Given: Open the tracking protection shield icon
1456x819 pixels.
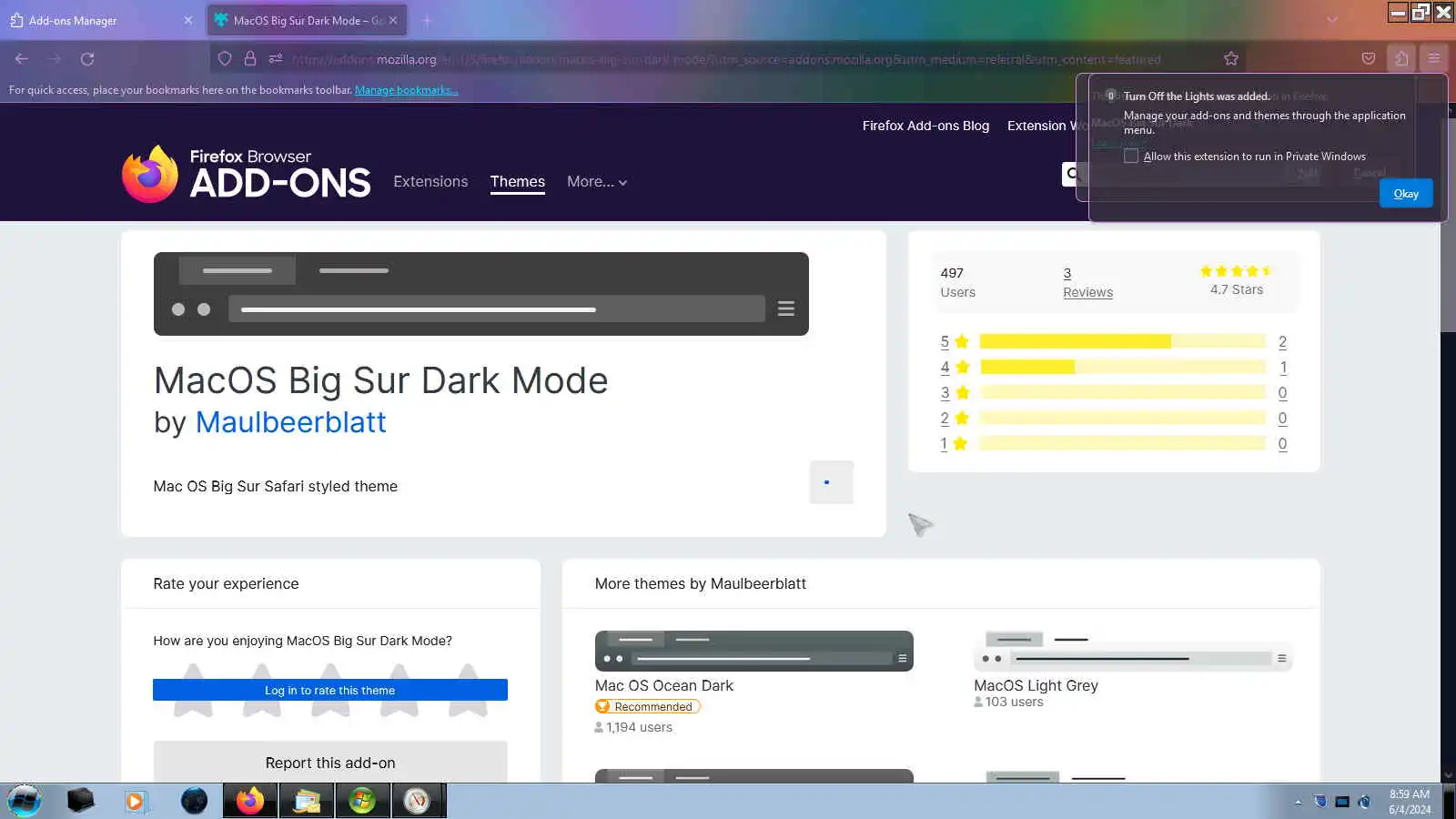Looking at the screenshot, I should [x=225, y=58].
